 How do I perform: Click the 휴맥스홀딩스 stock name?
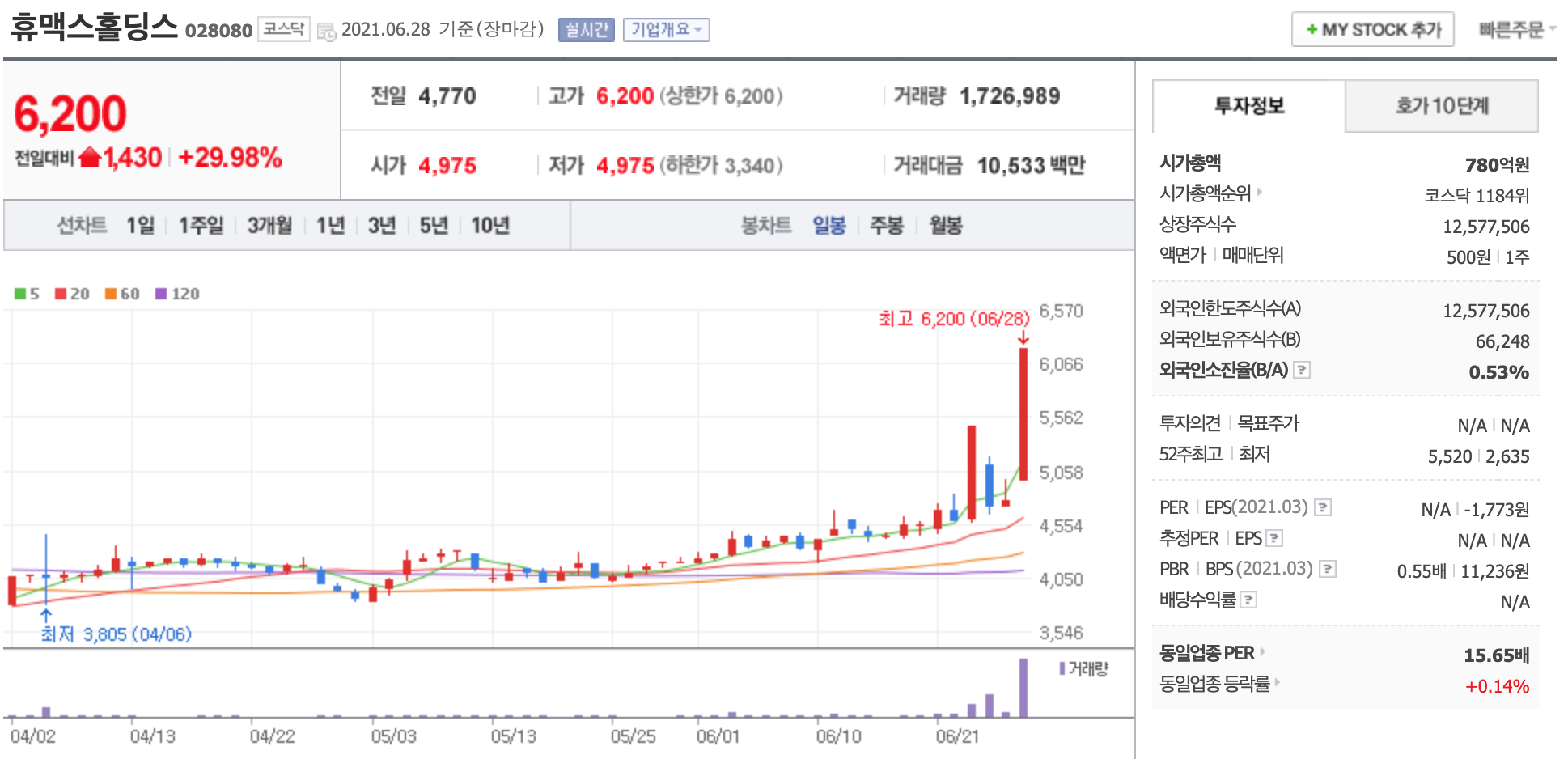click(94, 28)
